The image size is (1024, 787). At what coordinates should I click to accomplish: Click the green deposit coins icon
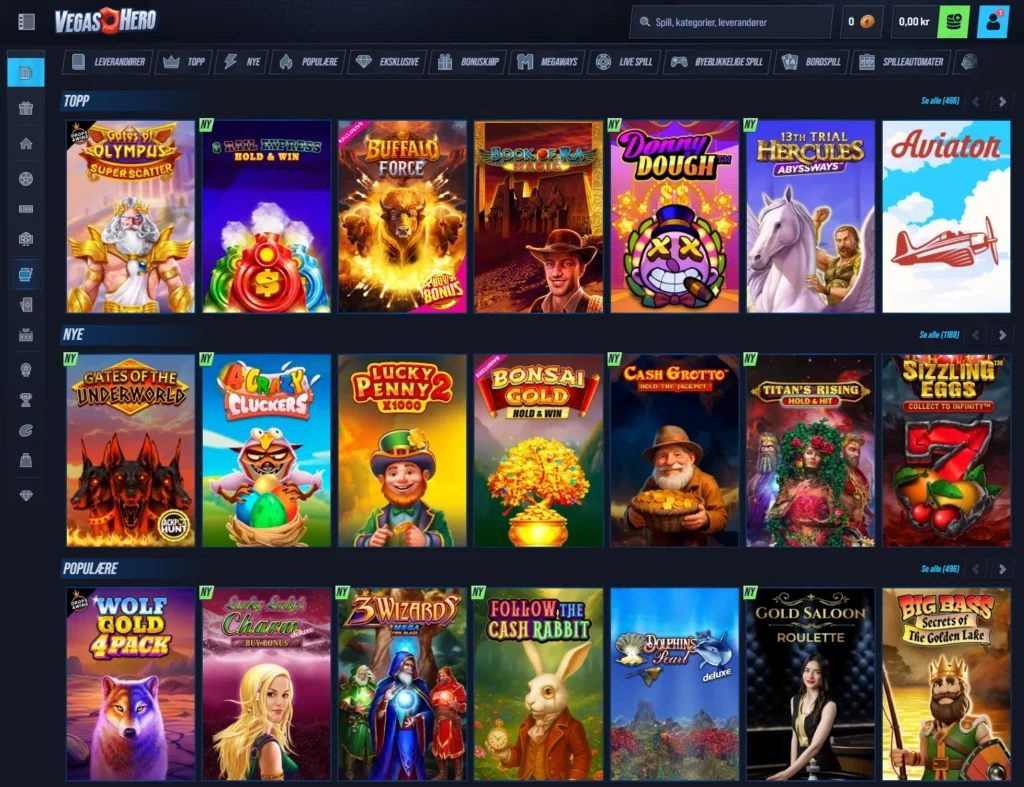point(953,22)
